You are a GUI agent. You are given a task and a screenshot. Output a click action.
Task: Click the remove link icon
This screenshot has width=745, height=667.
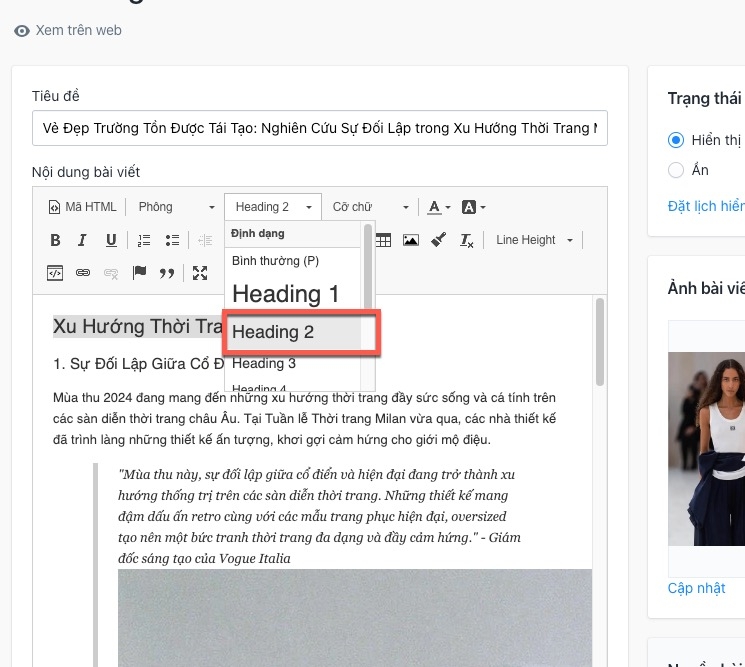pyautogui.click(x=111, y=273)
